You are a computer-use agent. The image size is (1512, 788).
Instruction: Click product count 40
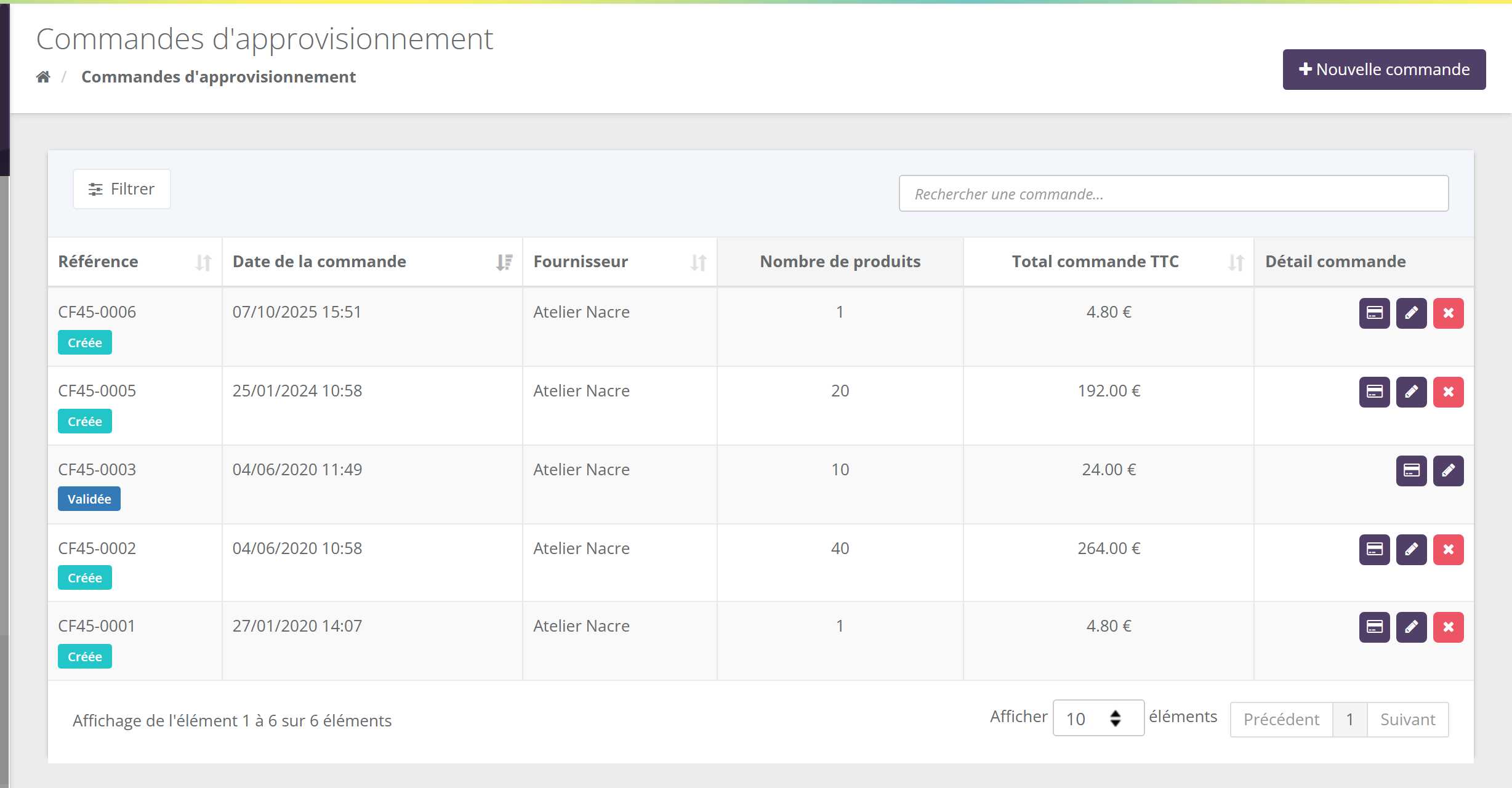[x=840, y=549]
